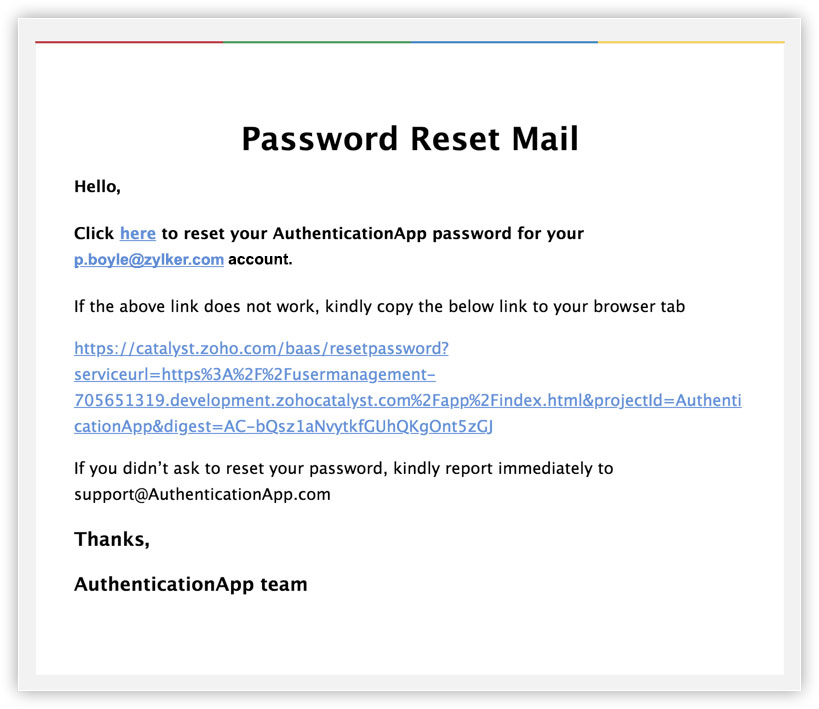This screenshot has width=819, height=709.
Task: Click the URL line containing "digest=AC"
Action: point(284,427)
